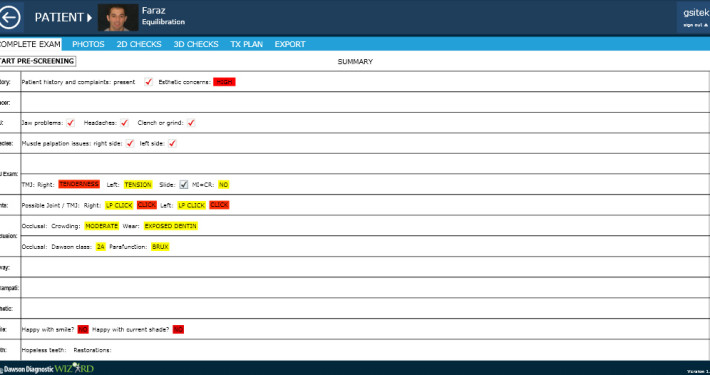Toggle right side muscle palpation checkbox
Image resolution: width=710 pixels, height=375 pixels.
pyautogui.click(x=130, y=144)
